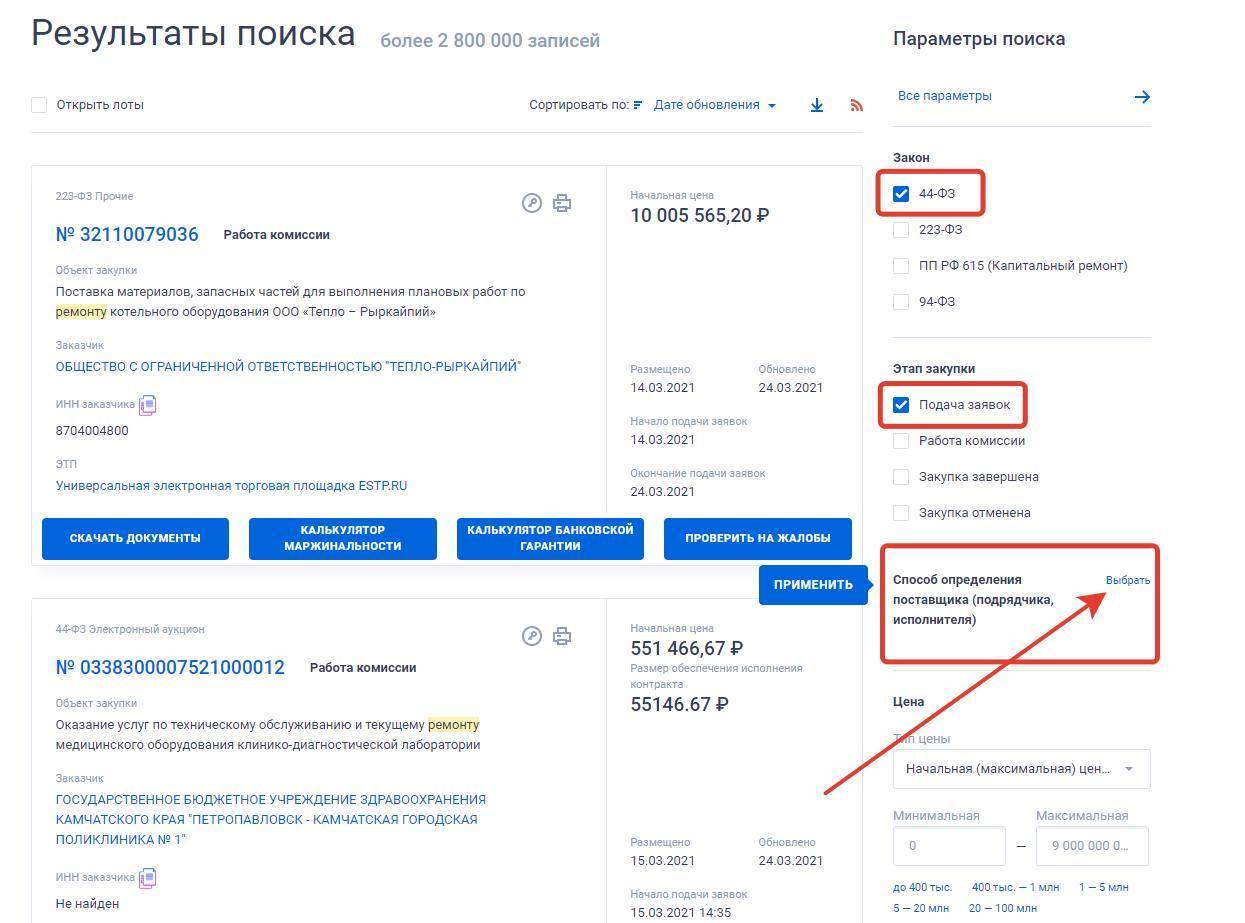Click the arrow next to Все параметры
This screenshot has width=1245, height=923.
pos(1142,97)
